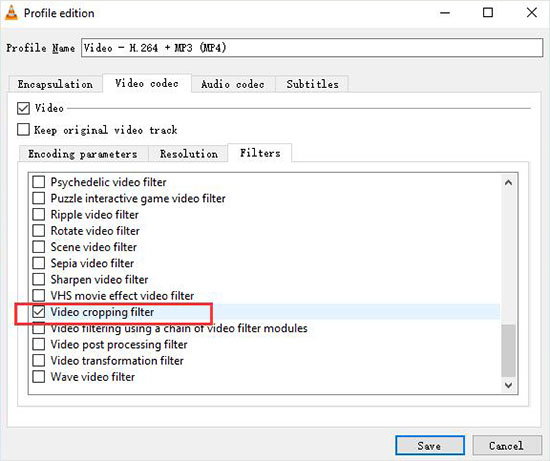Enable Psychedelic video filter checkbox

(39, 182)
